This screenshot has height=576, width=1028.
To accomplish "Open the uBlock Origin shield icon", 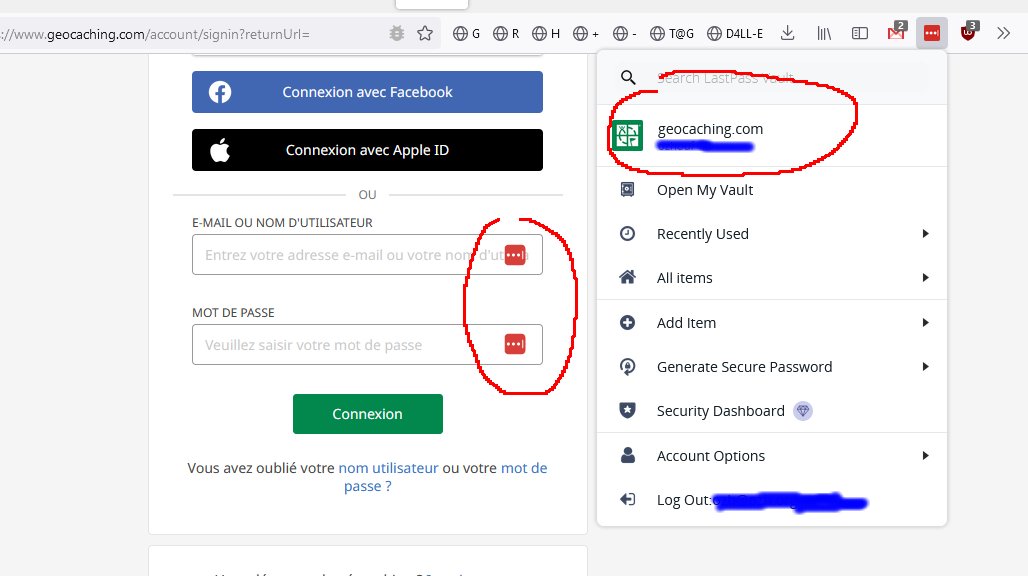I will (x=968, y=32).
